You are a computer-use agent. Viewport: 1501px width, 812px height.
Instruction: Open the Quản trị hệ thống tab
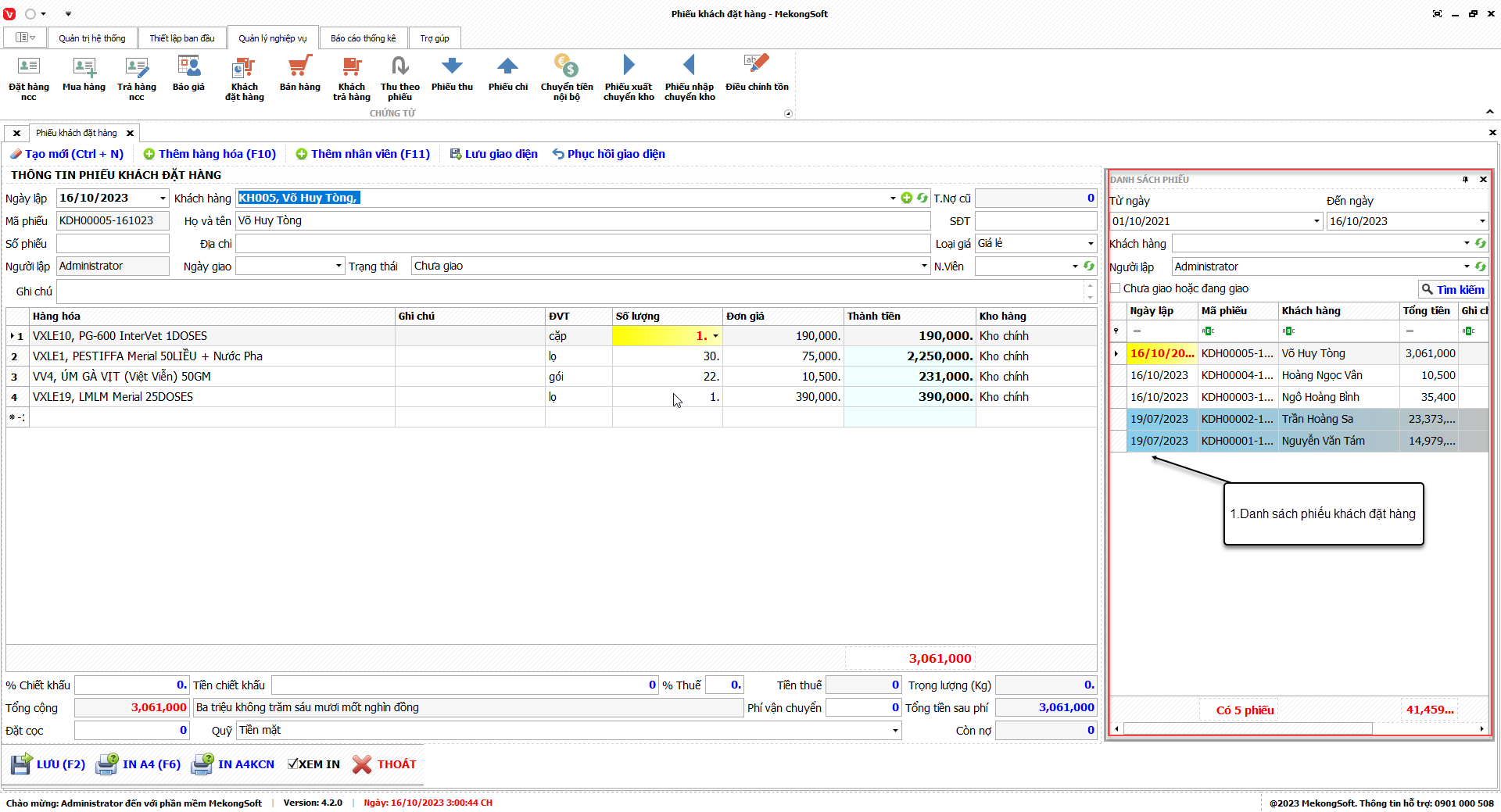(x=91, y=38)
